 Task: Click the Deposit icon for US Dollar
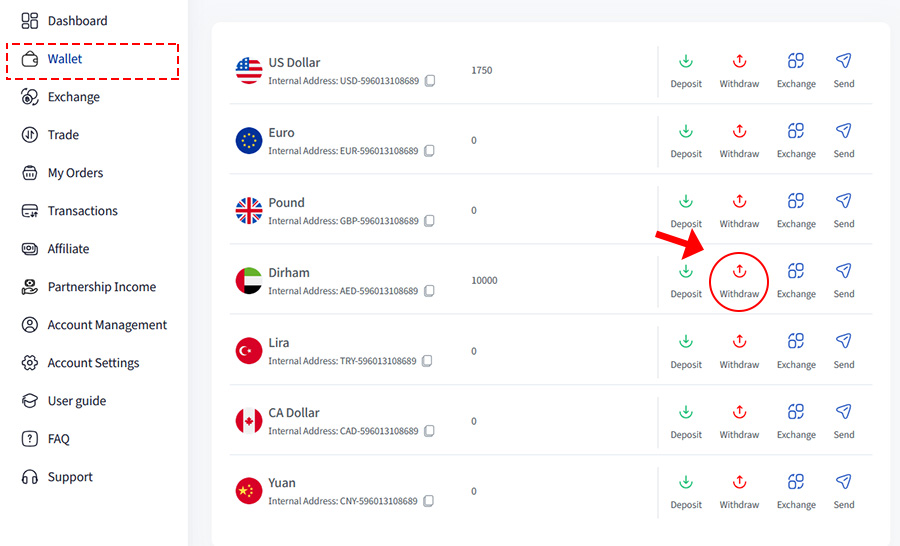686,60
